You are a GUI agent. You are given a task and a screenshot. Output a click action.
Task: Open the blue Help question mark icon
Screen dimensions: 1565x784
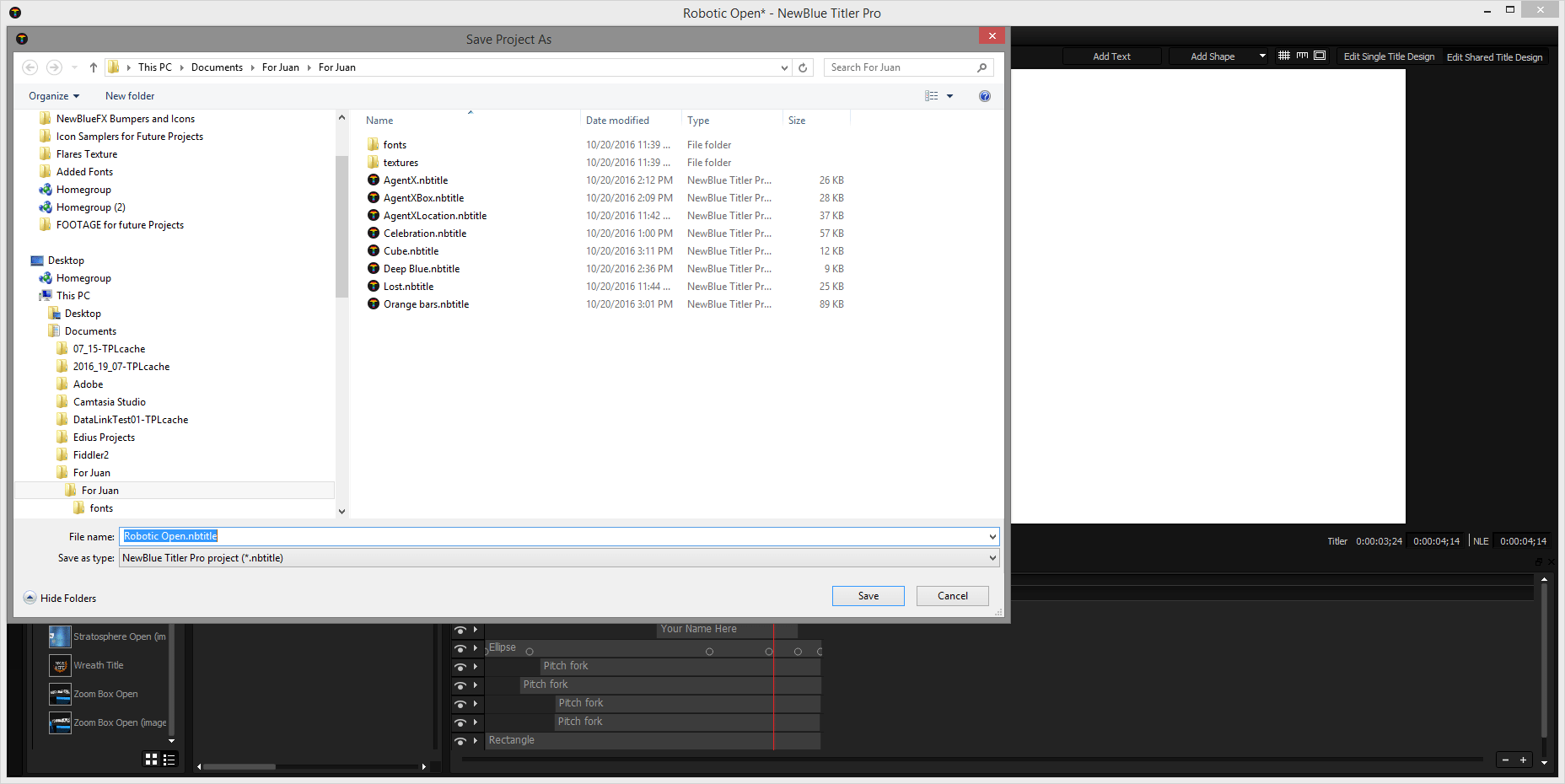click(x=985, y=96)
